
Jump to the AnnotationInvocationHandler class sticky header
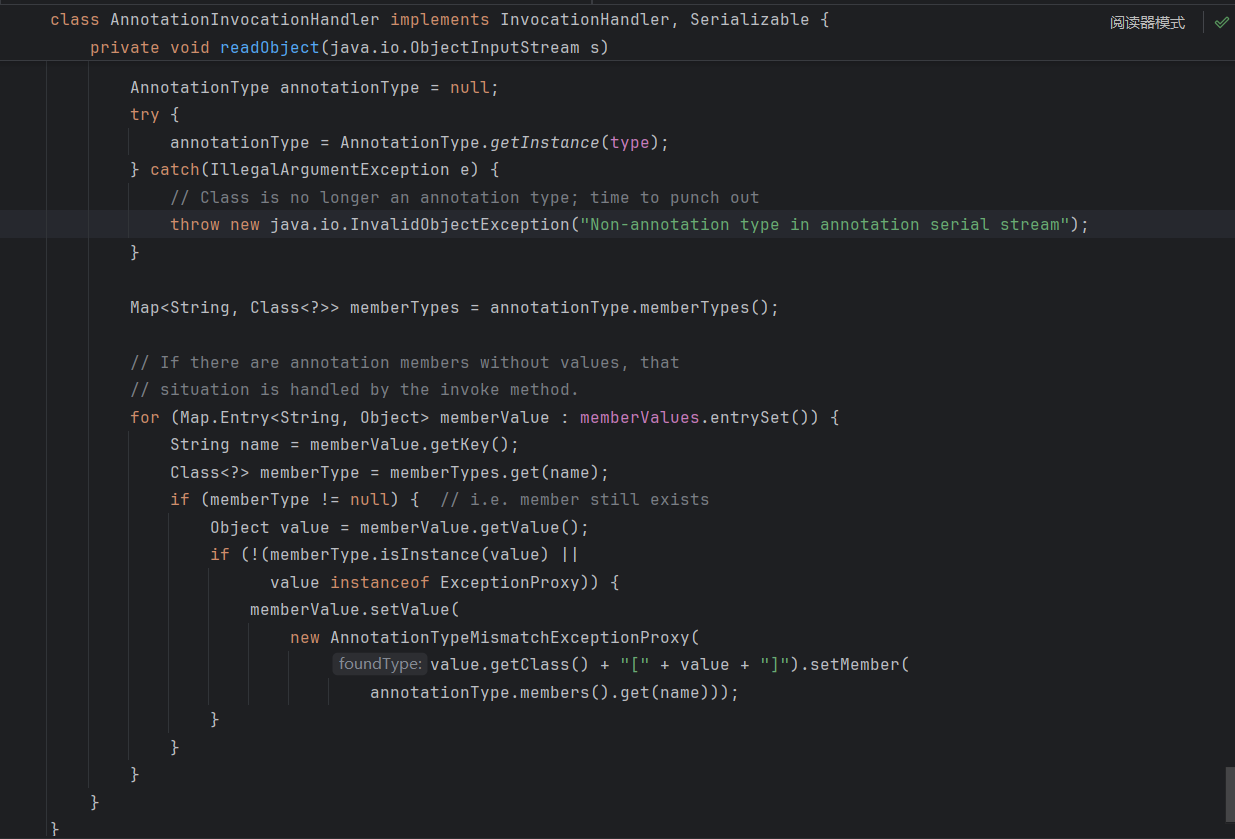pos(245,20)
